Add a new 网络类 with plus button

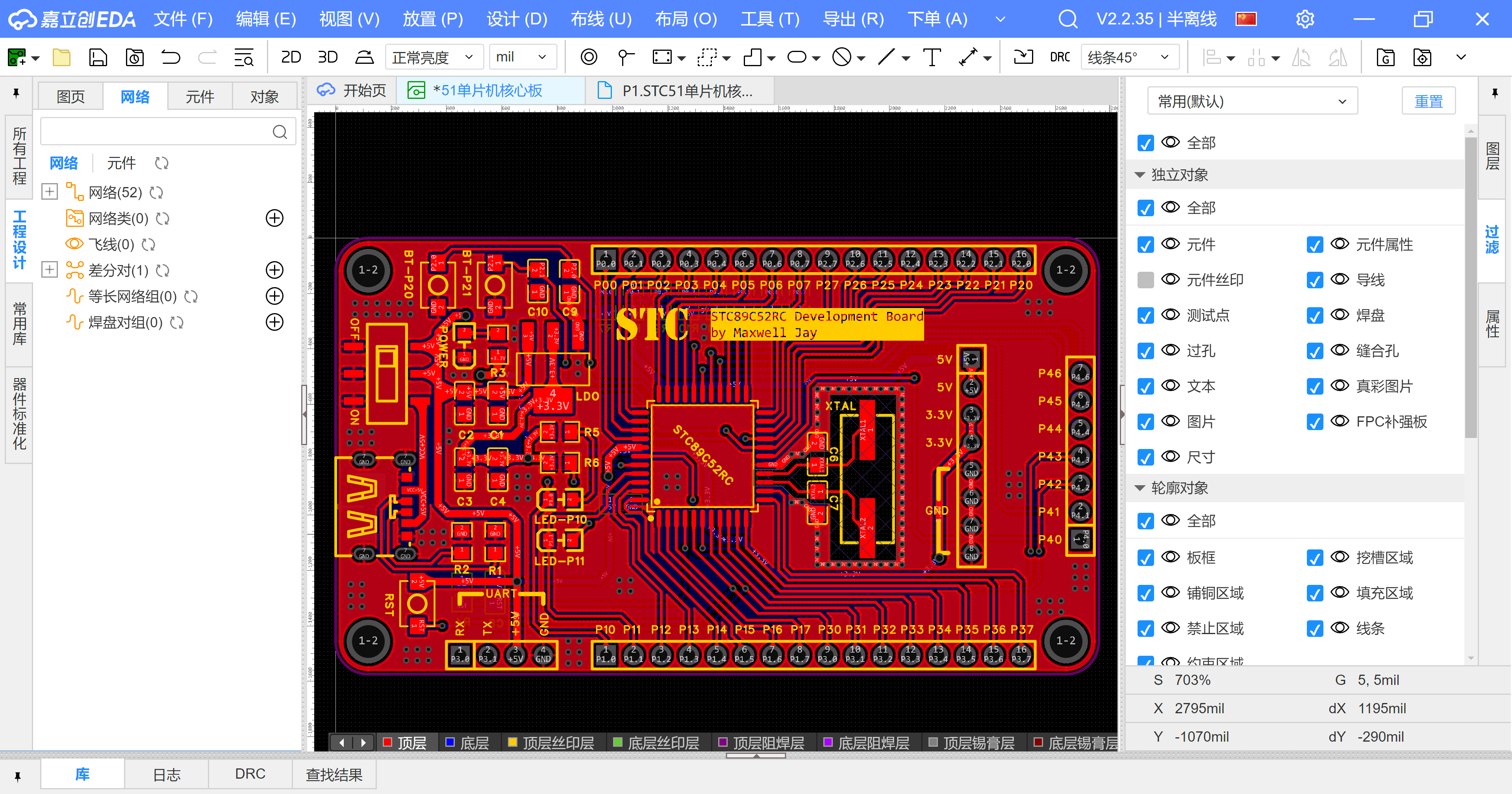pos(274,219)
